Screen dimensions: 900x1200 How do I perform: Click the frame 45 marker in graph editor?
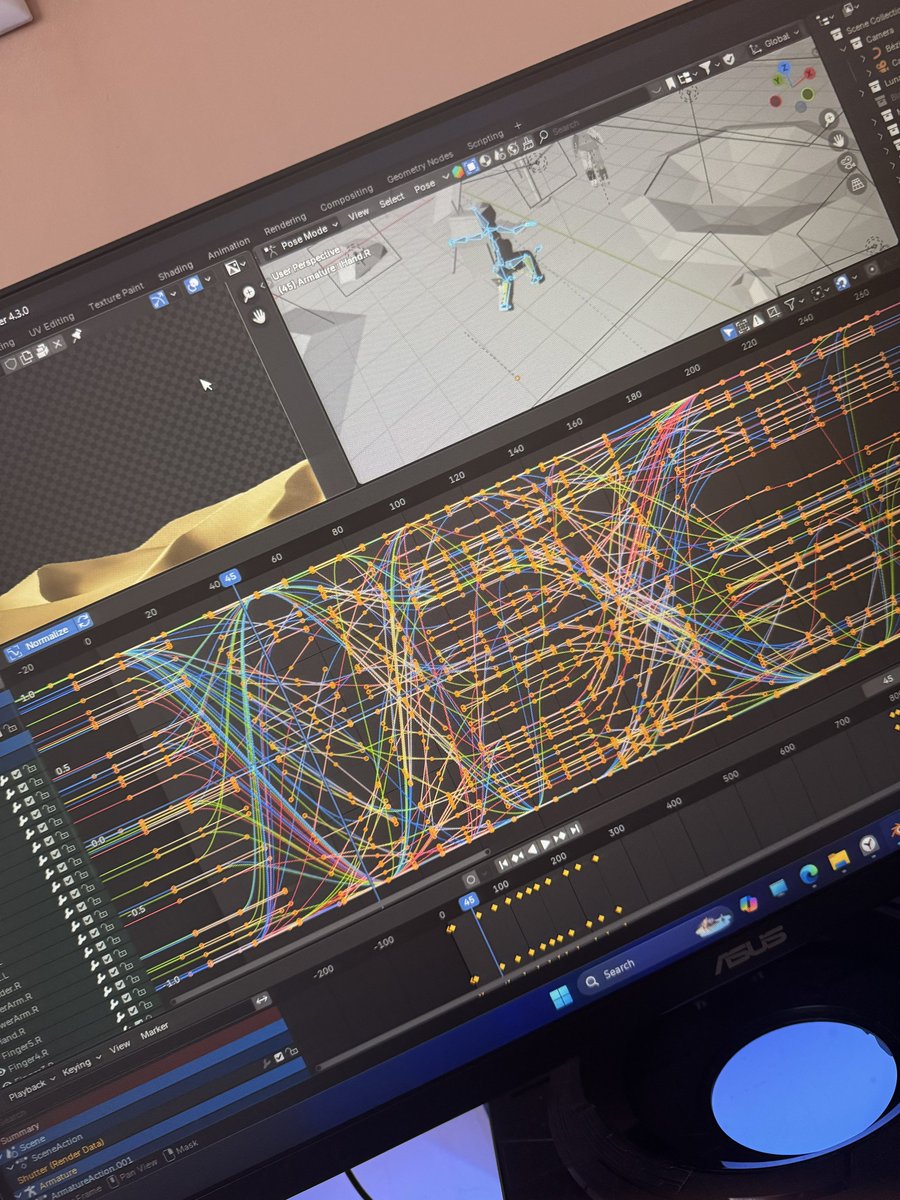point(231,577)
